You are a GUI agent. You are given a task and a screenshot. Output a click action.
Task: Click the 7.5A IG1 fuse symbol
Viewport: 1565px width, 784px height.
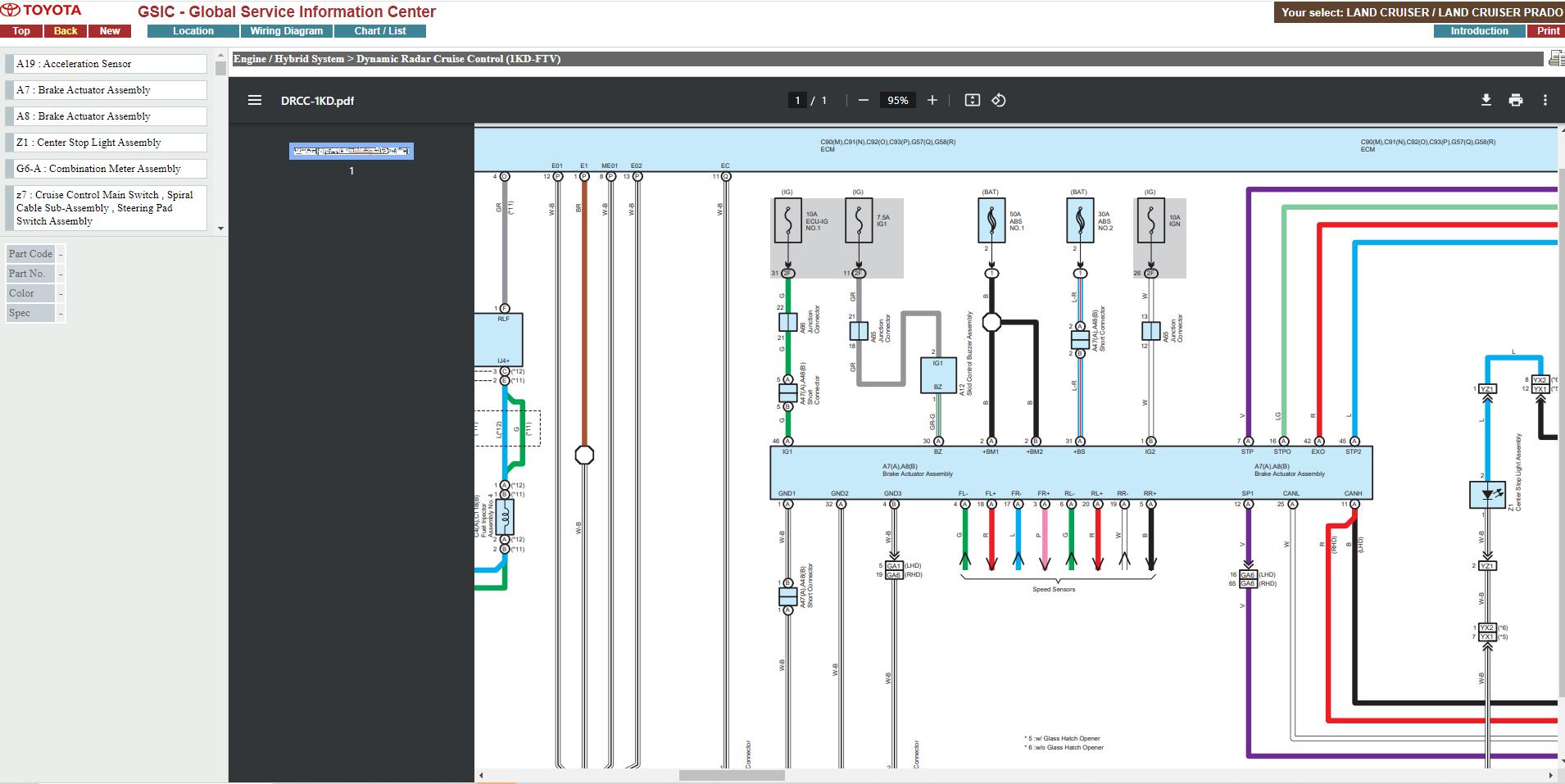859,220
